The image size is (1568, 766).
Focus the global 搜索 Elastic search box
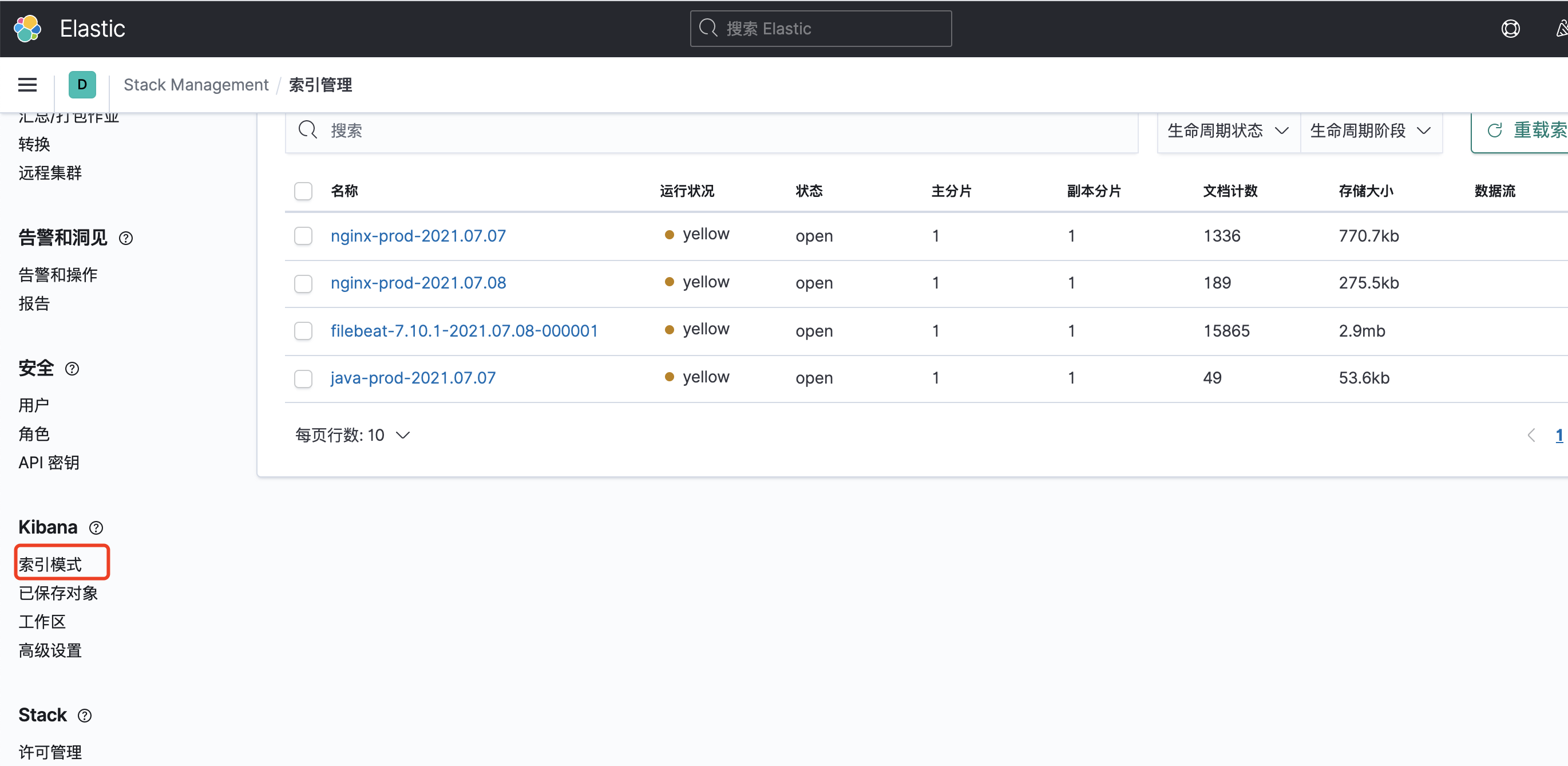coord(821,29)
